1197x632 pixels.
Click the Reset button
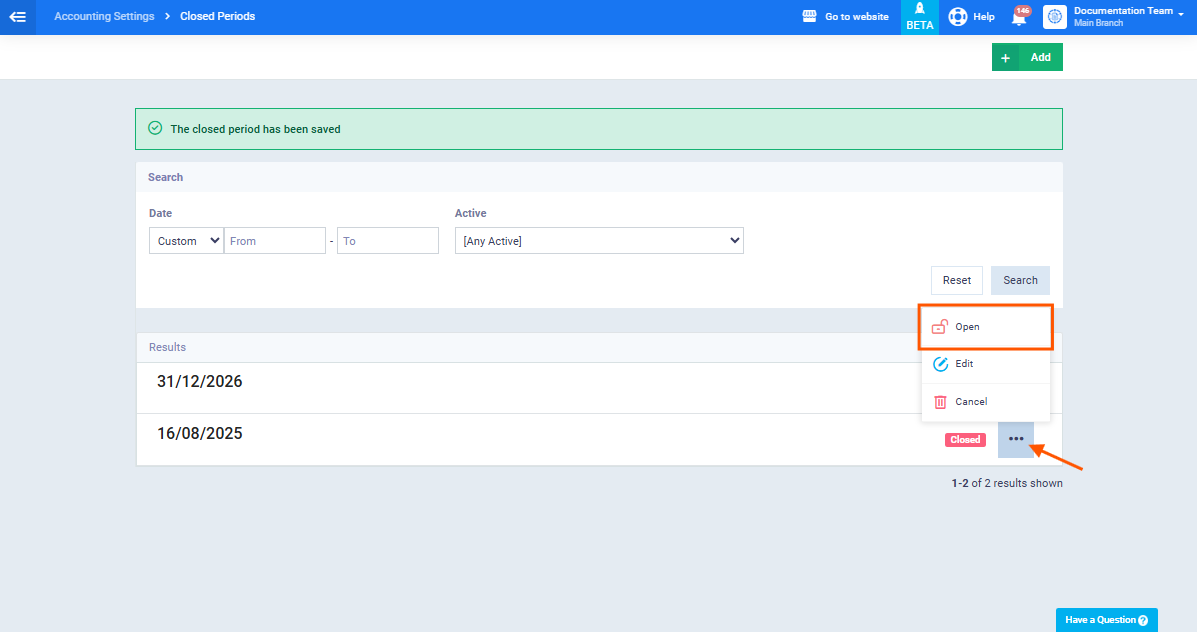pos(957,280)
